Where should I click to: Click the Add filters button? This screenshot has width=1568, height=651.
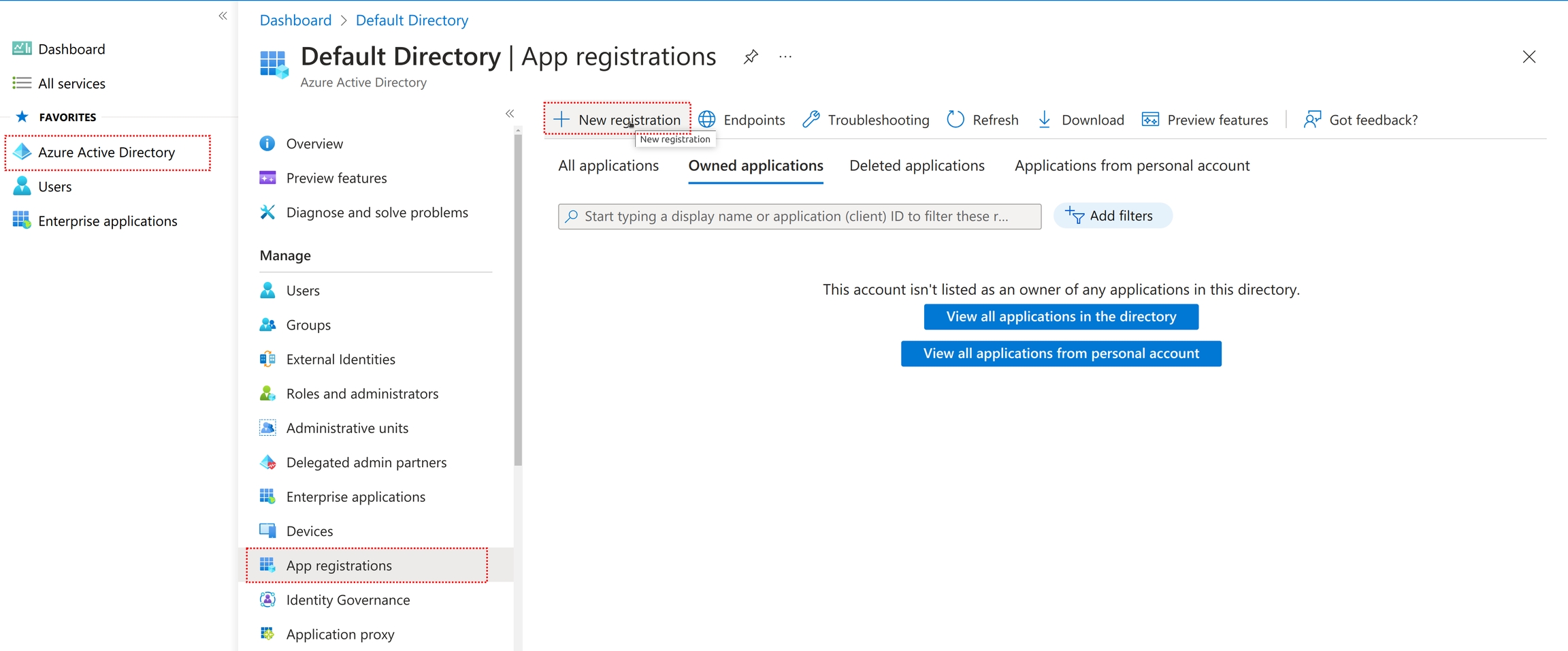[x=1112, y=216]
